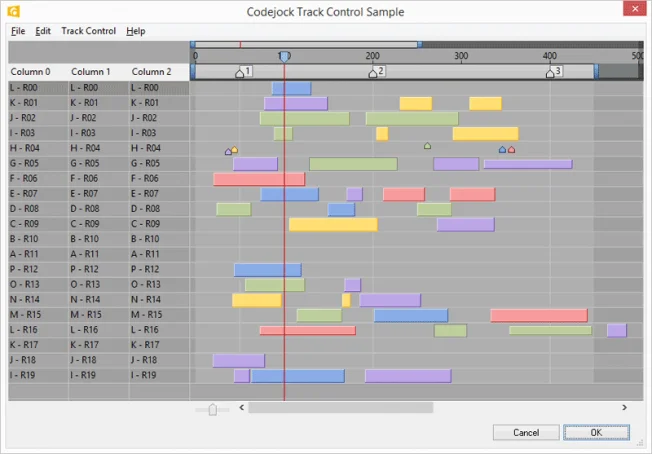Select timeline marker 3 on the ruler
Screen dimensions: 652x454
coord(549,73)
